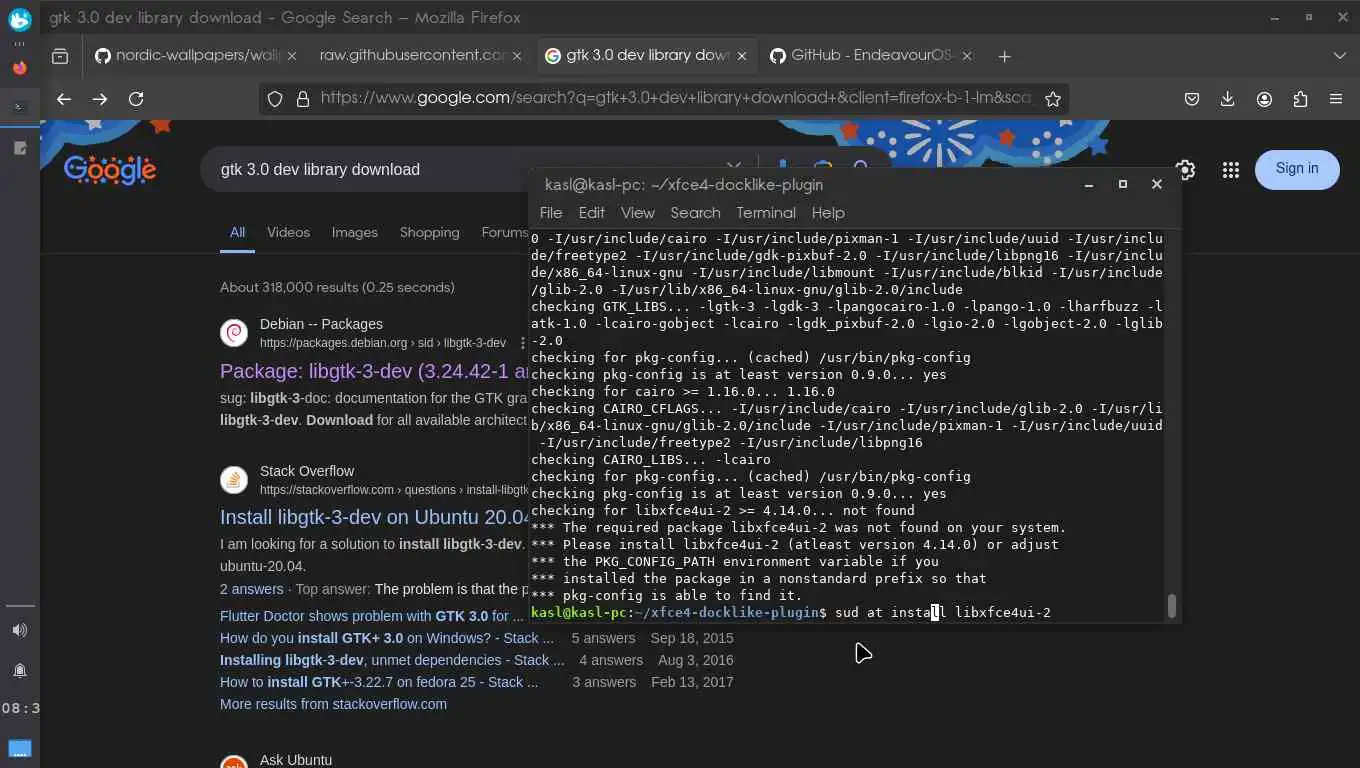Image resolution: width=1360 pixels, height=768 pixels.
Task: Reload the current Google search page
Action: 136,99
